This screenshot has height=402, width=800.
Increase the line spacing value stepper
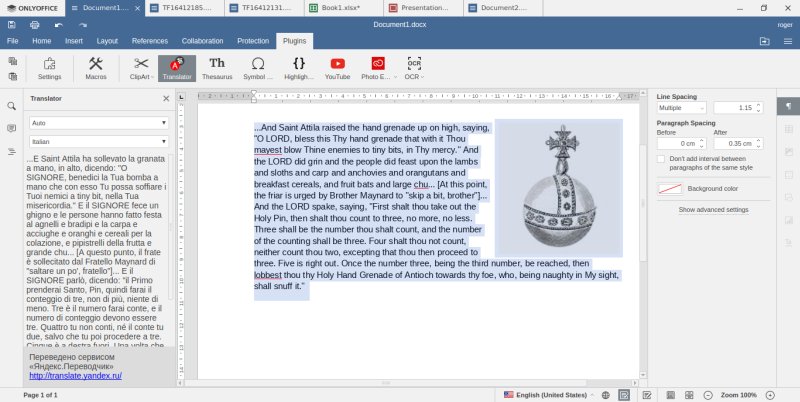758,105
